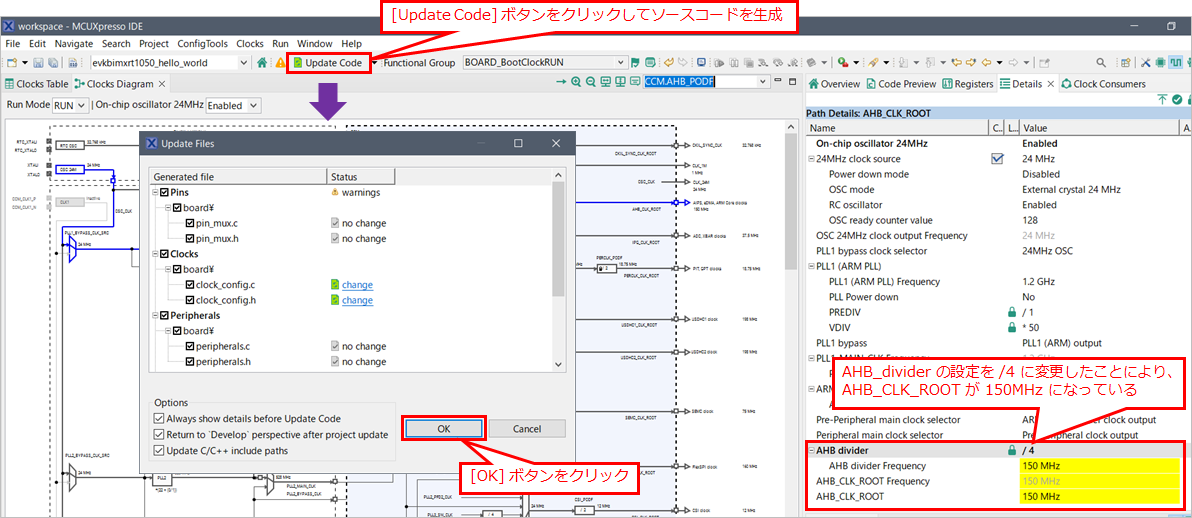Zoom out of the Clocks Diagram

[590, 81]
